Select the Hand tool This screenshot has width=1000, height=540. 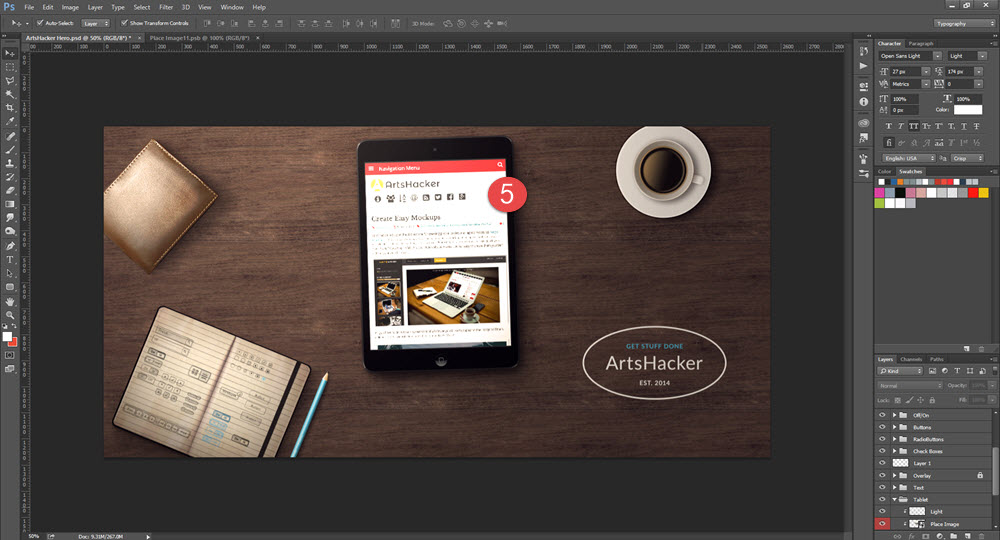coord(10,301)
